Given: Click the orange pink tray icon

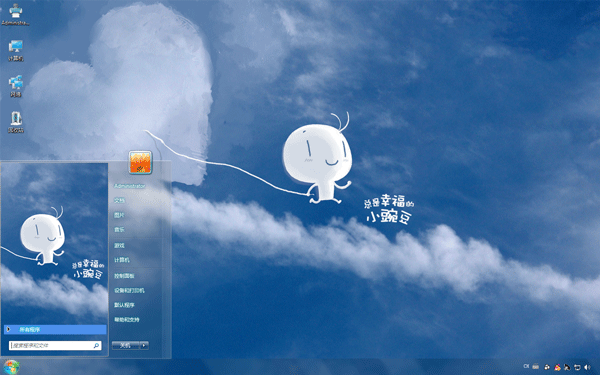Looking at the screenshot, I should tap(558, 367).
